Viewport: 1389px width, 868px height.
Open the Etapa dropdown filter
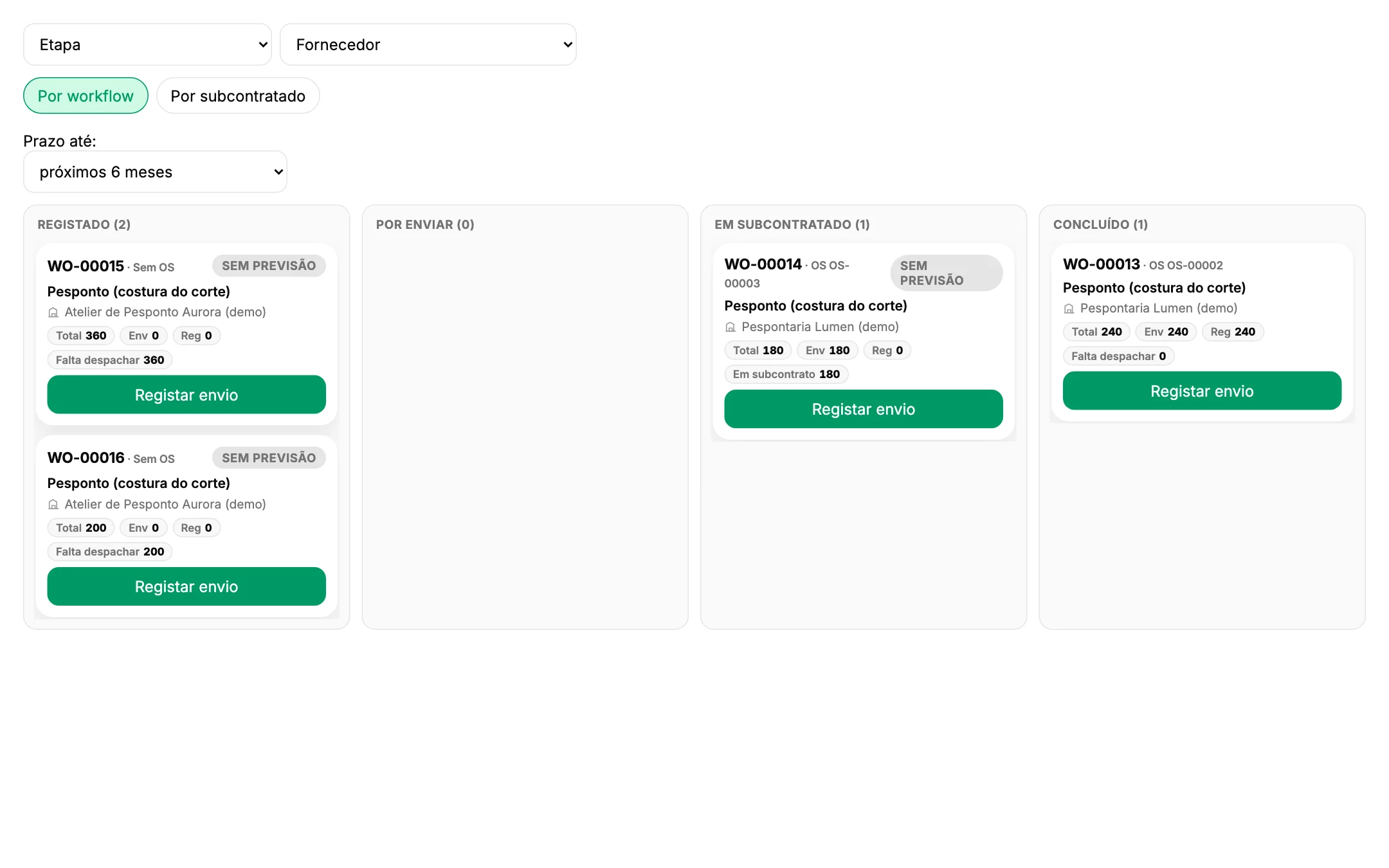pos(147,44)
